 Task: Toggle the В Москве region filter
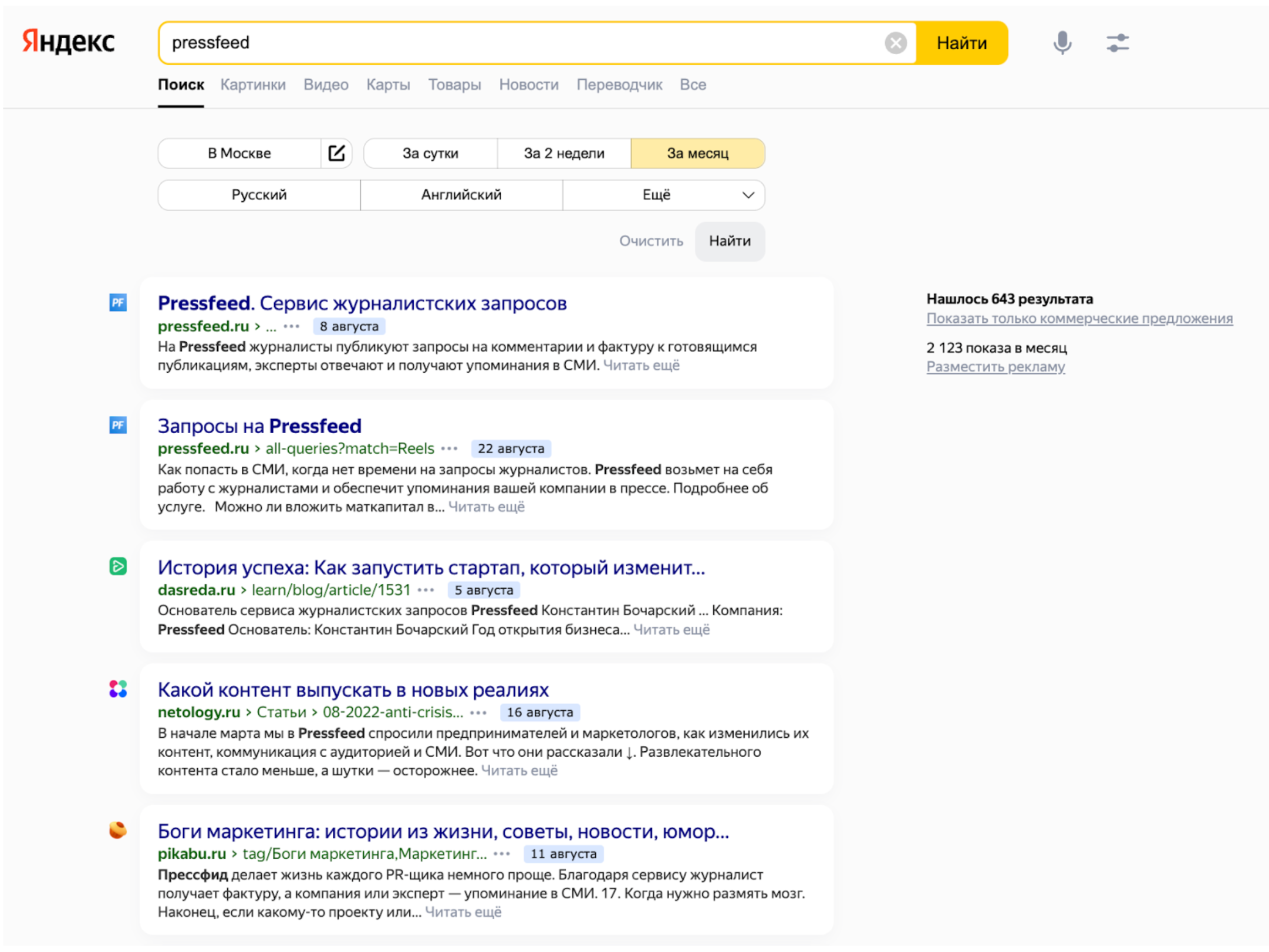pos(239,153)
